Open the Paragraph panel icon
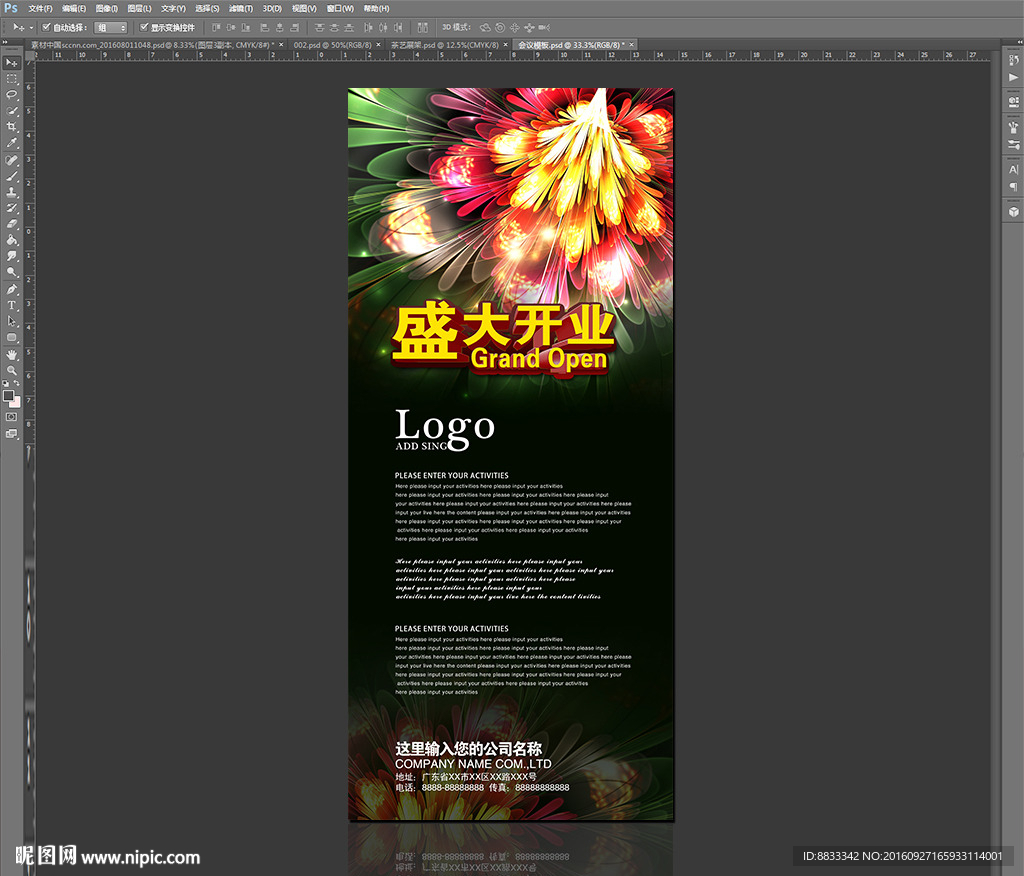 [x=1014, y=187]
